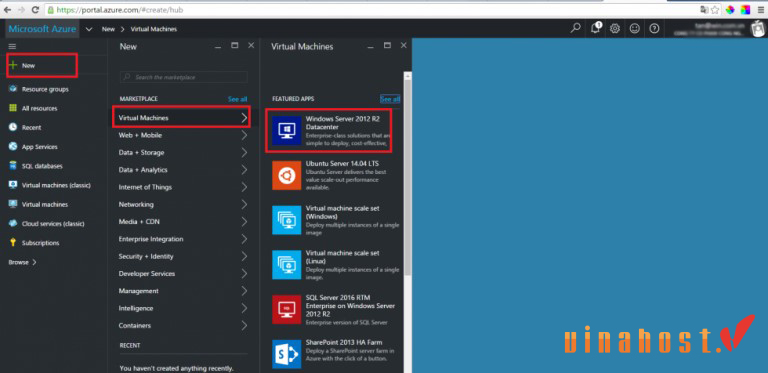Screen dimensions: 768x373
Task: Click the Virtual Machines breadcrumb
Action: click(x=154, y=29)
